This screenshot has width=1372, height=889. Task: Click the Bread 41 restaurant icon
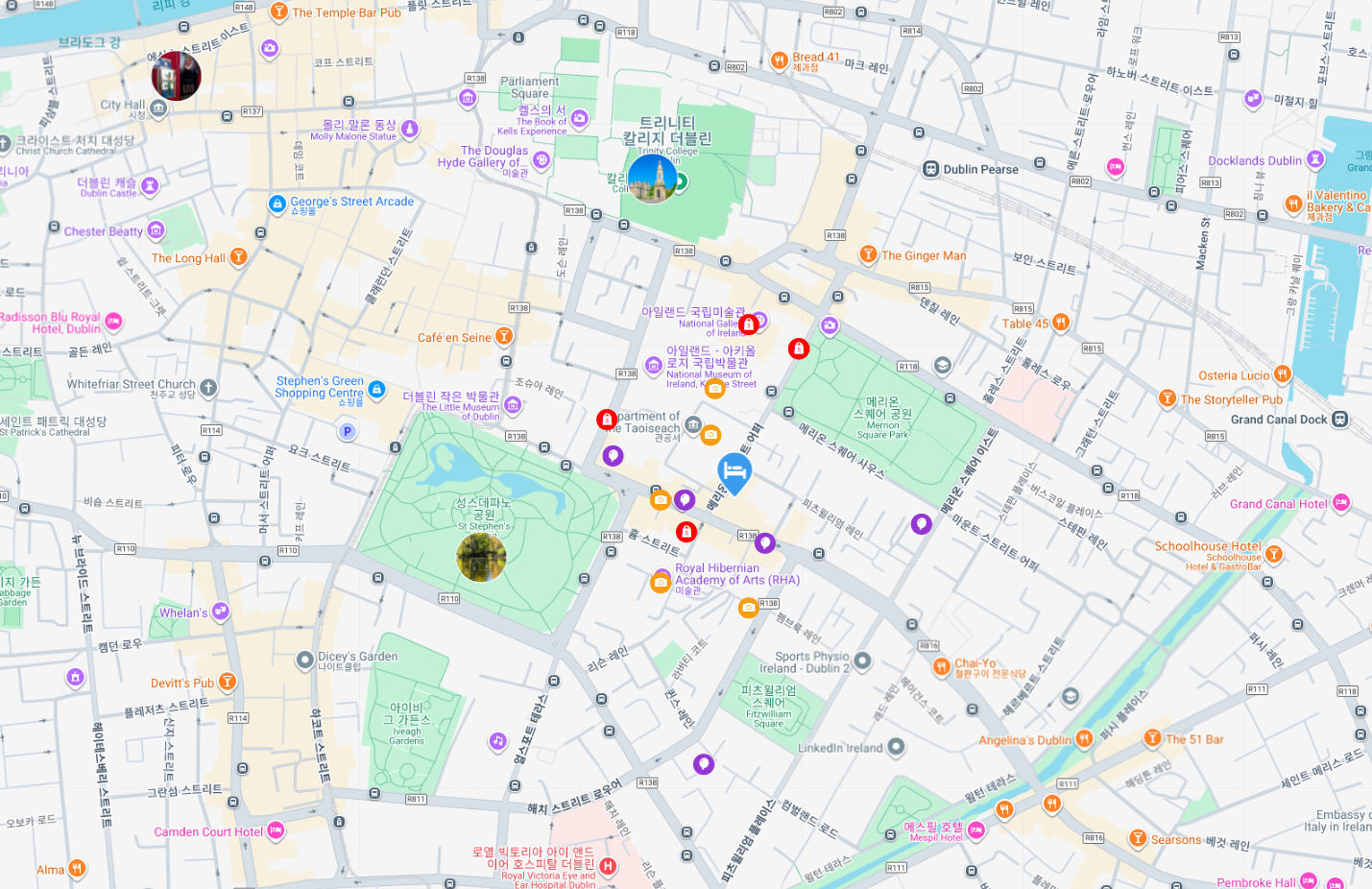point(779,60)
